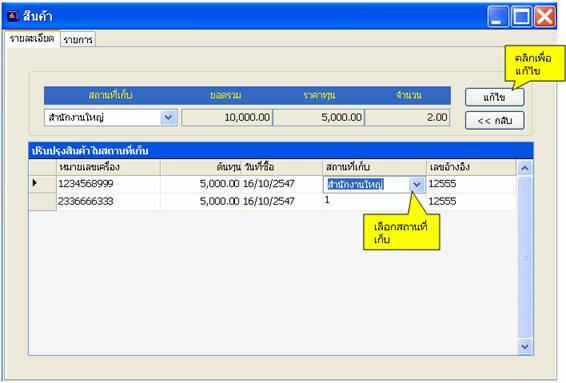The height and width of the screenshot is (383, 566).
Task: Click the วันที่ซื้อ column header
Action: 282,167
